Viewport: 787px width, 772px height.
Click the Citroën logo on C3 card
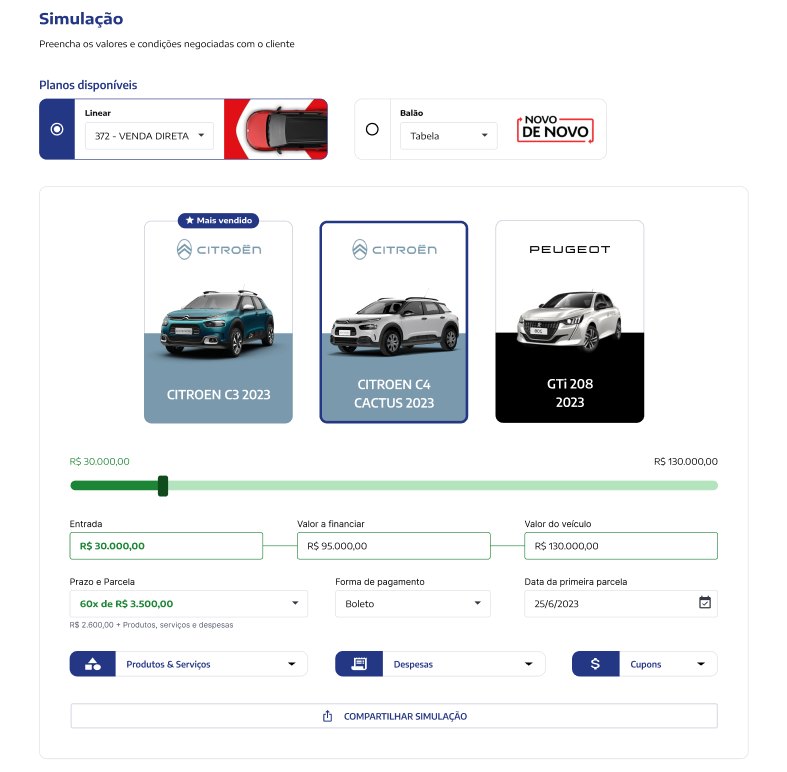pos(219,249)
